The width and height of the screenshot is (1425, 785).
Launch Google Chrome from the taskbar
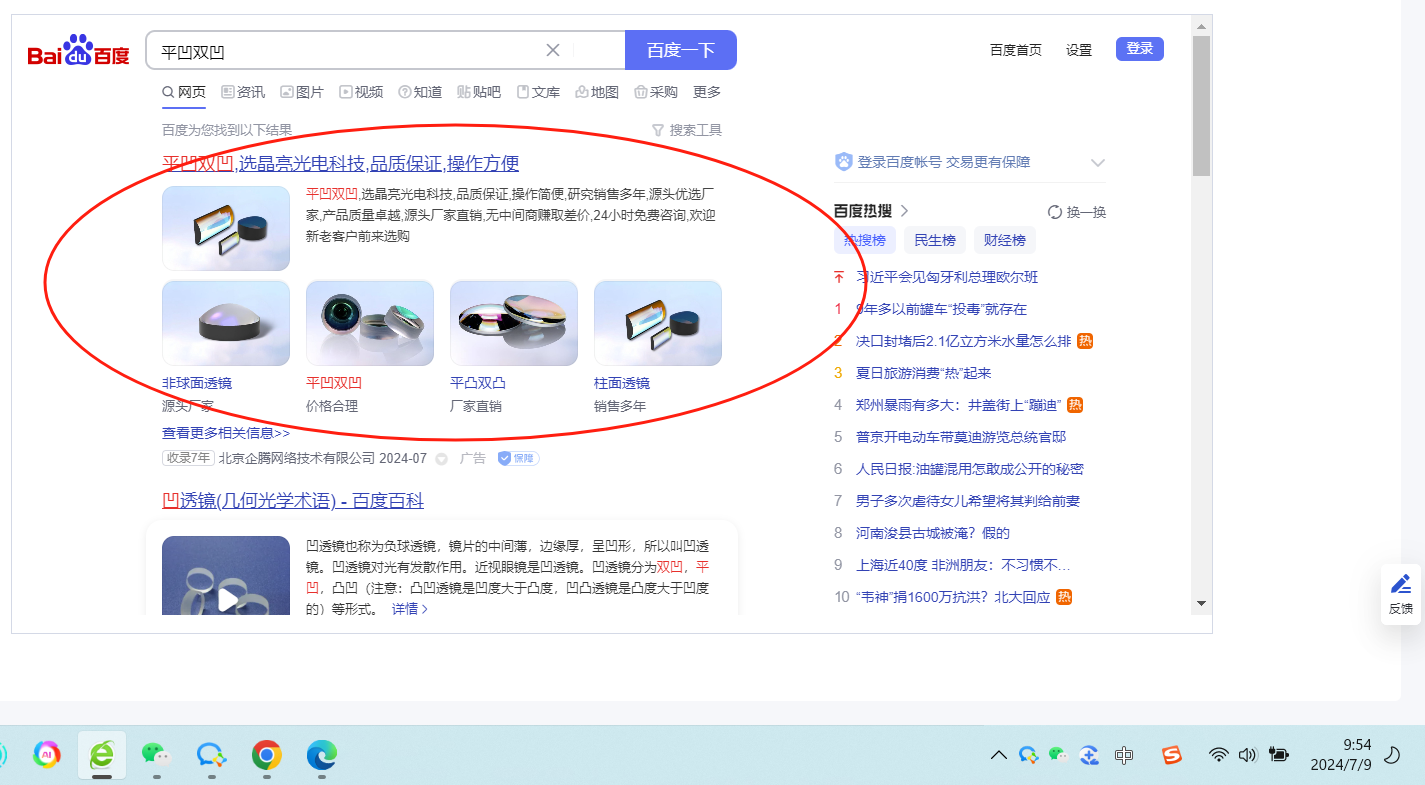tap(266, 754)
